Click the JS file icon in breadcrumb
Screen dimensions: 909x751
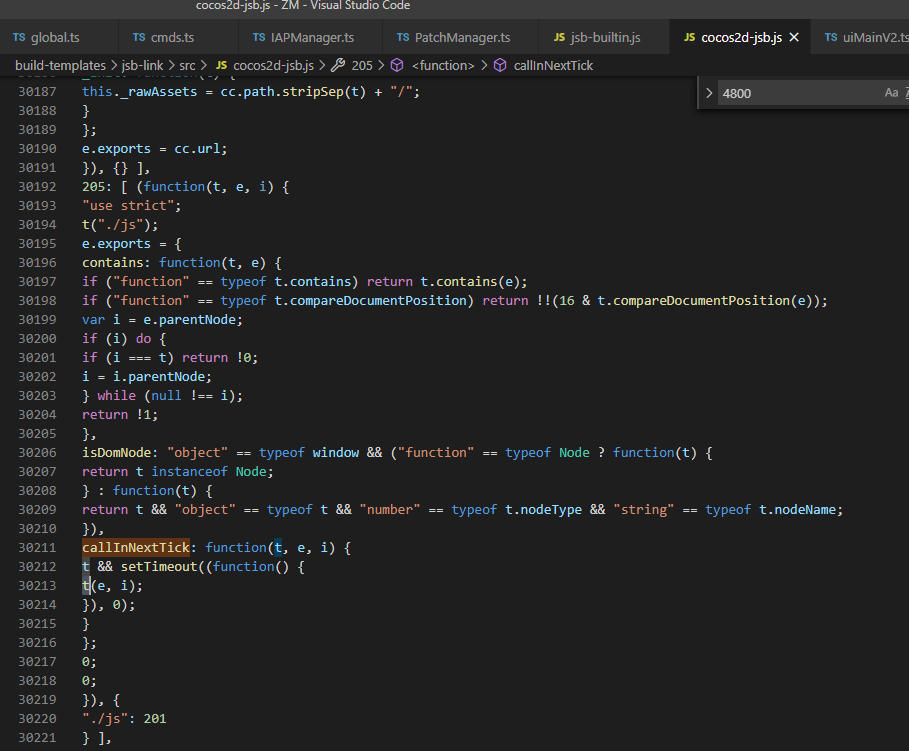click(222, 65)
